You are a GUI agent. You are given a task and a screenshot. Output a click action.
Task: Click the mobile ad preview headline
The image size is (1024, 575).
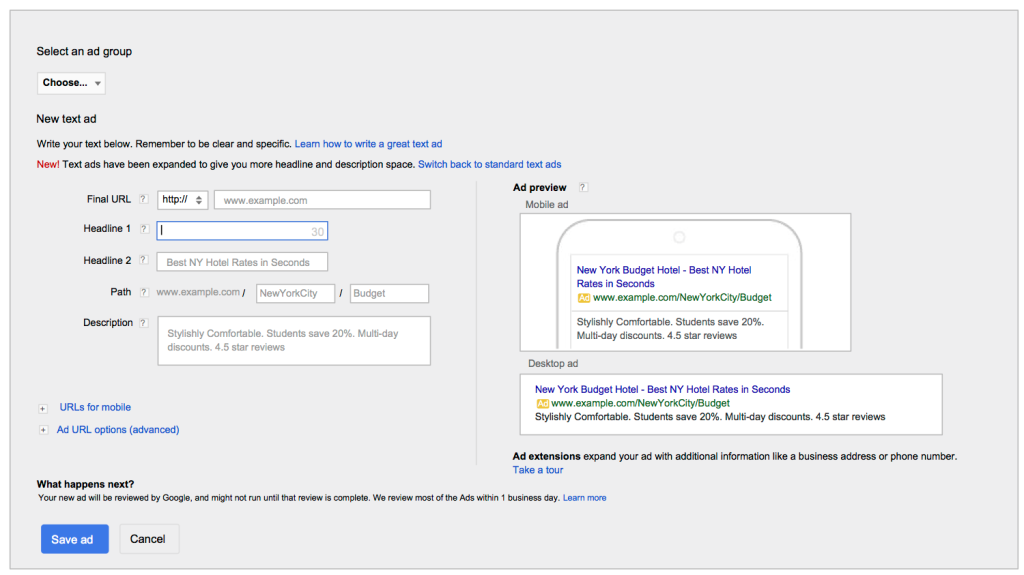(x=664, y=276)
